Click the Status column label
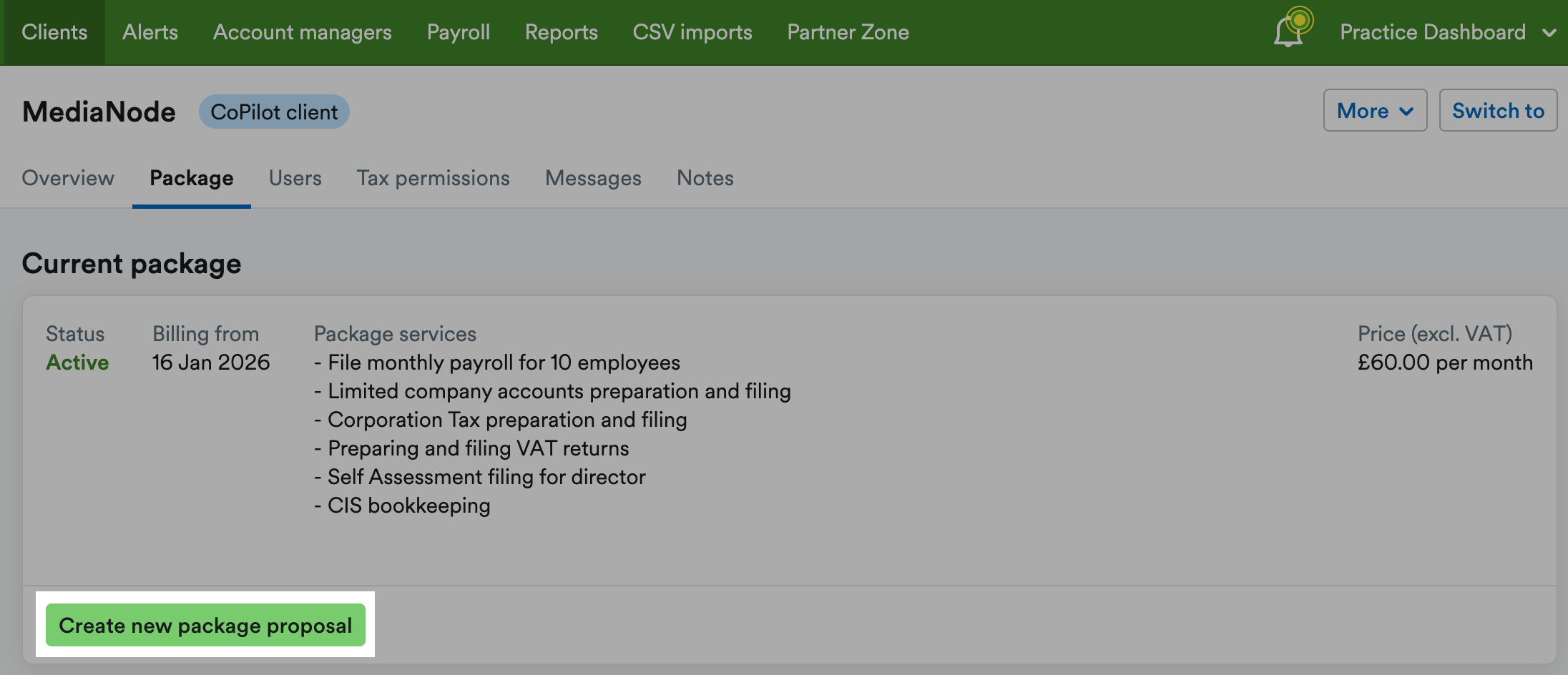 [x=75, y=334]
